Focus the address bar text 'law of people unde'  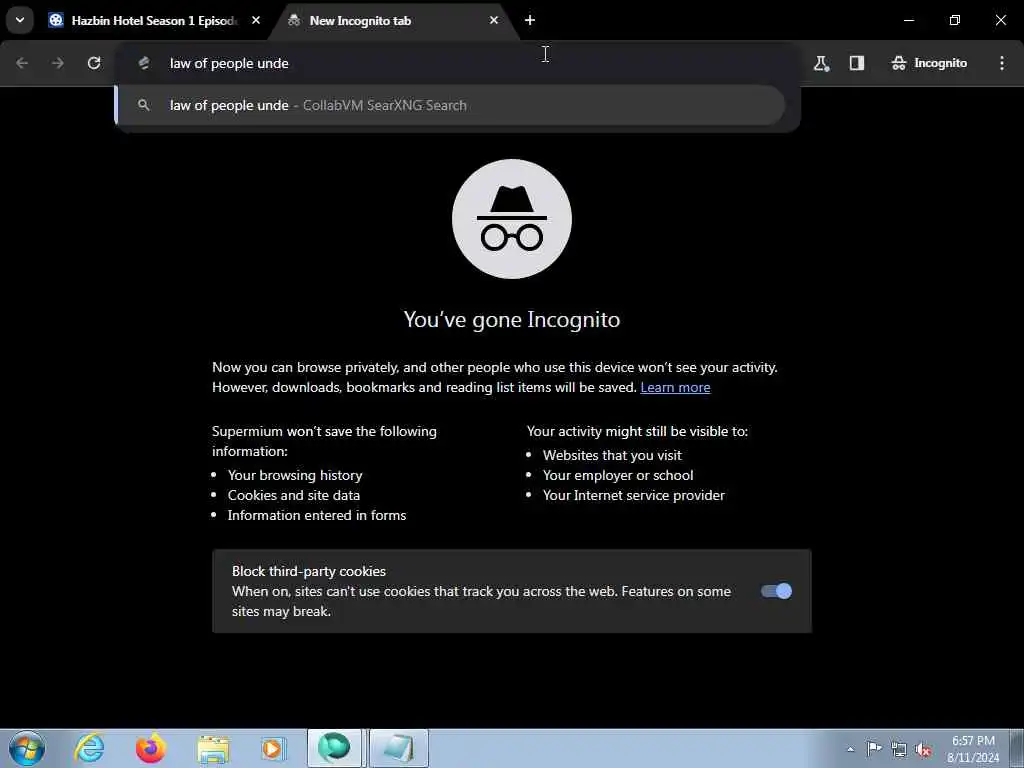(229, 63)
